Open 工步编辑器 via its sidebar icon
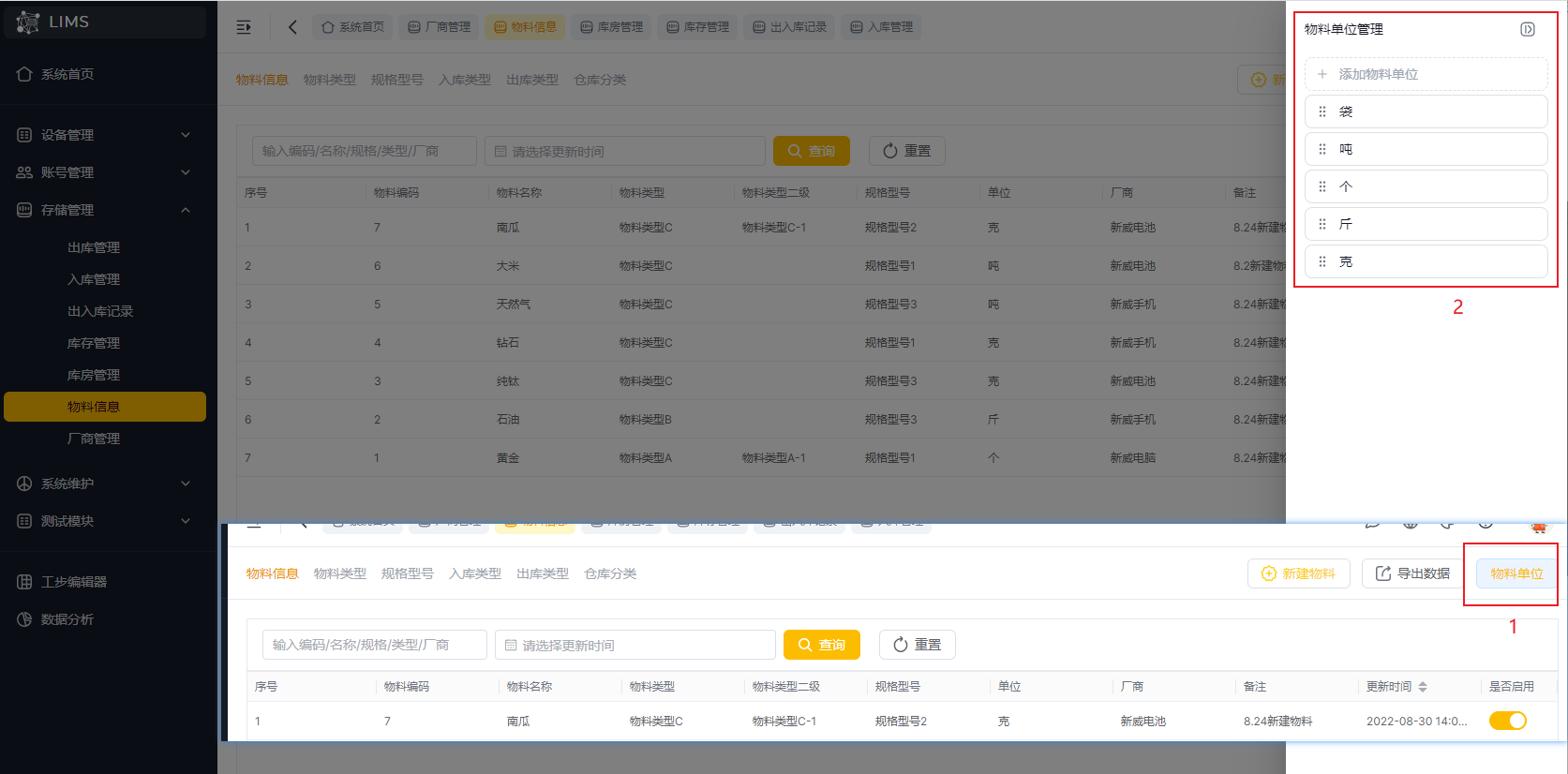Screen dimensions: 1568x774 pos(24,582)
